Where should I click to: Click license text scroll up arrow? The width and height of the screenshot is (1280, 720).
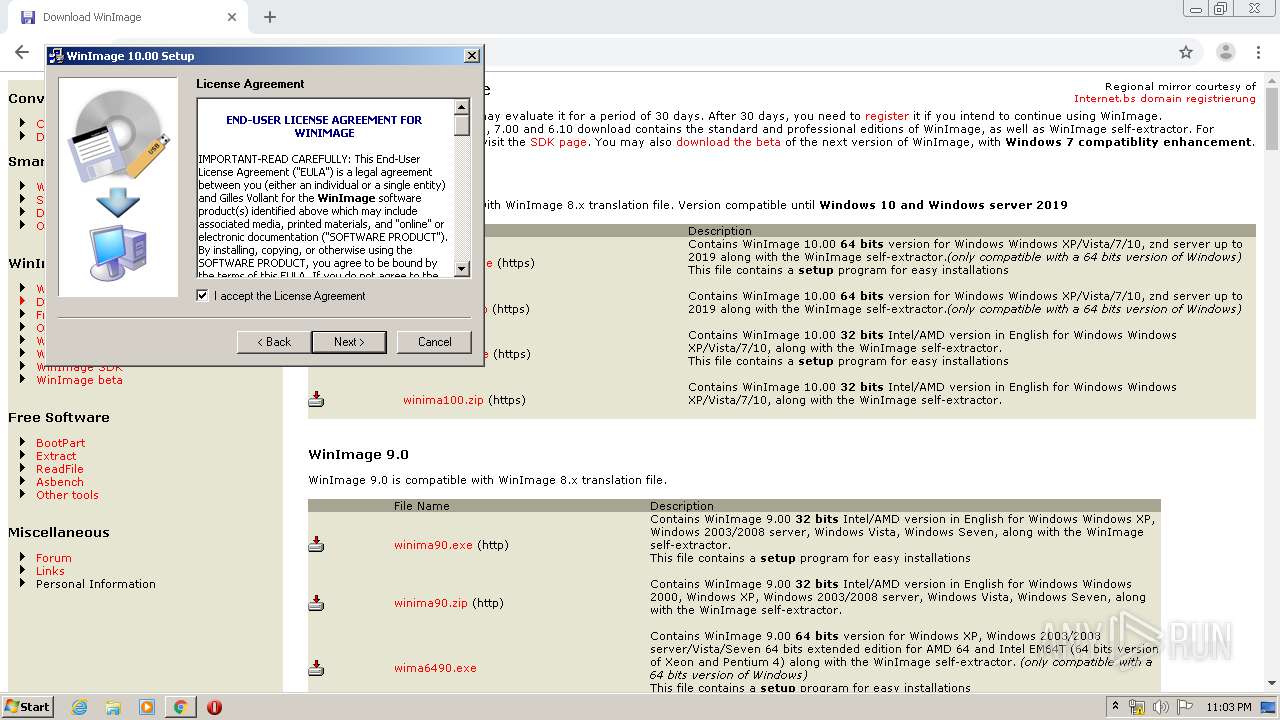click(x=462, y=107)
